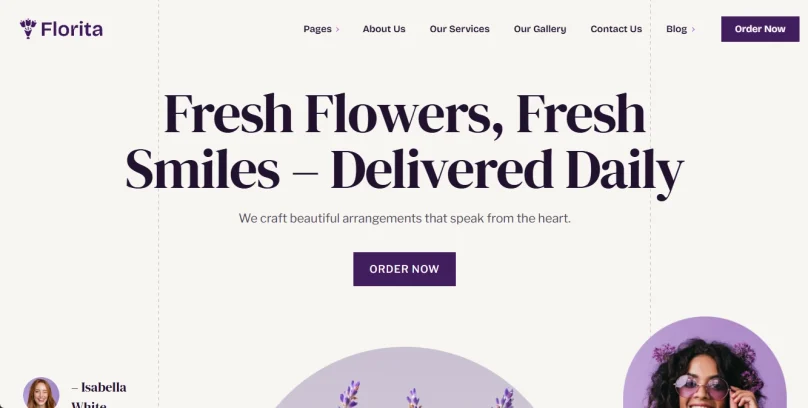The width and height of the screenshot is (808, 408).
Task: Click the middle lavender sprig
Action: (x=413, y=398)
